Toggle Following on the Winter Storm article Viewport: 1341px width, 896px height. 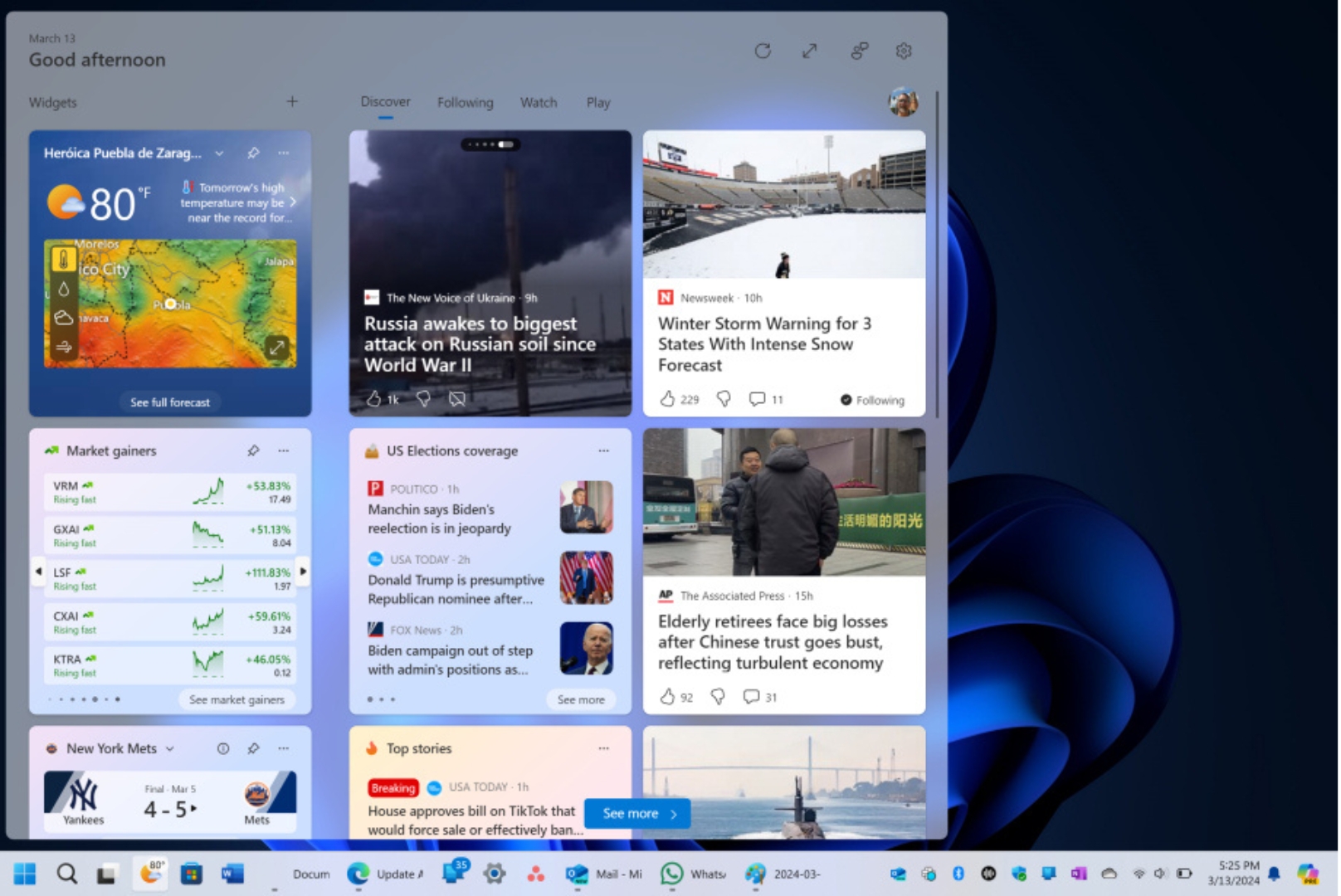[x=871, y=399]
